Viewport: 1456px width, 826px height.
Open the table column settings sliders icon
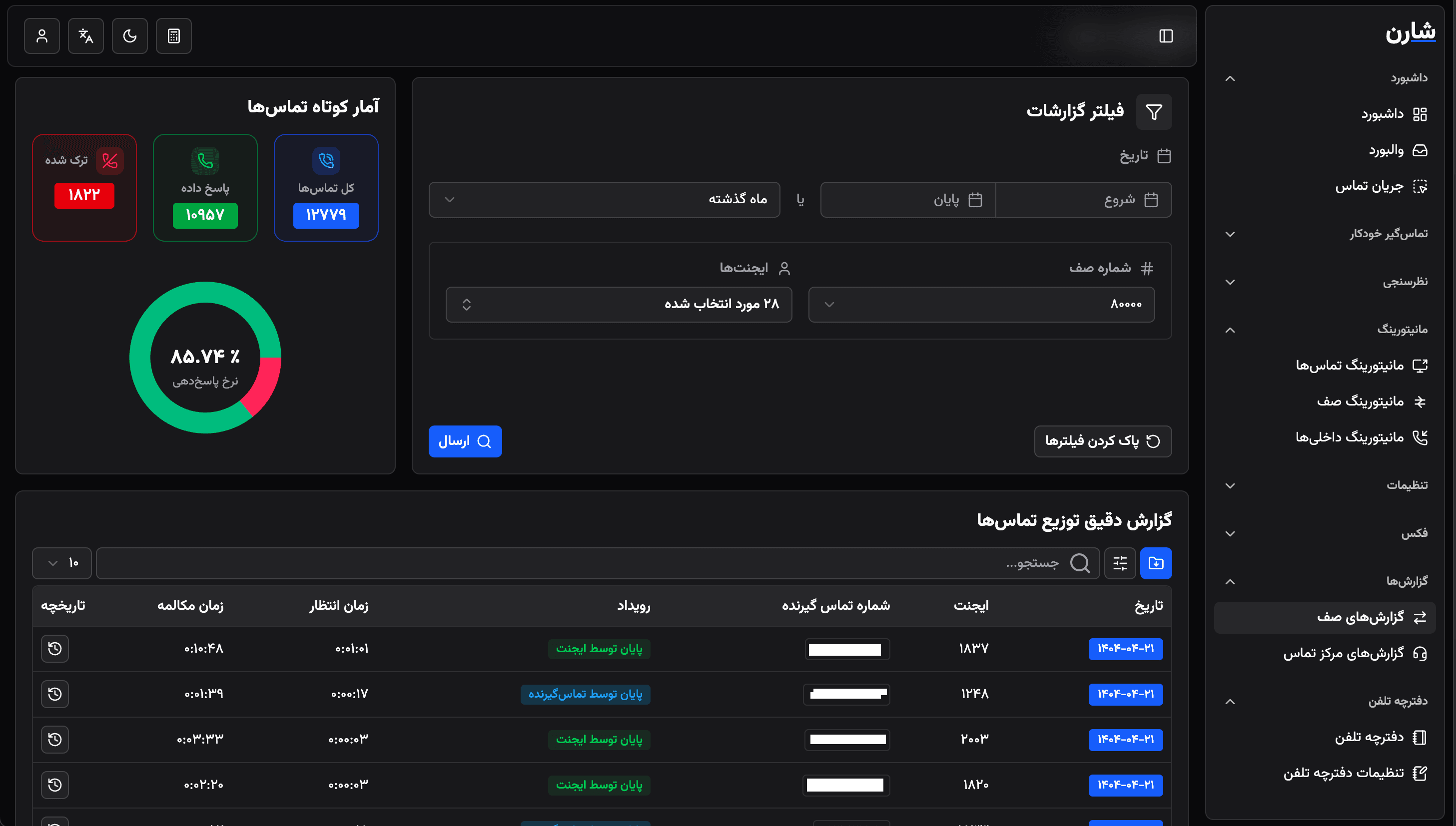1120,563
